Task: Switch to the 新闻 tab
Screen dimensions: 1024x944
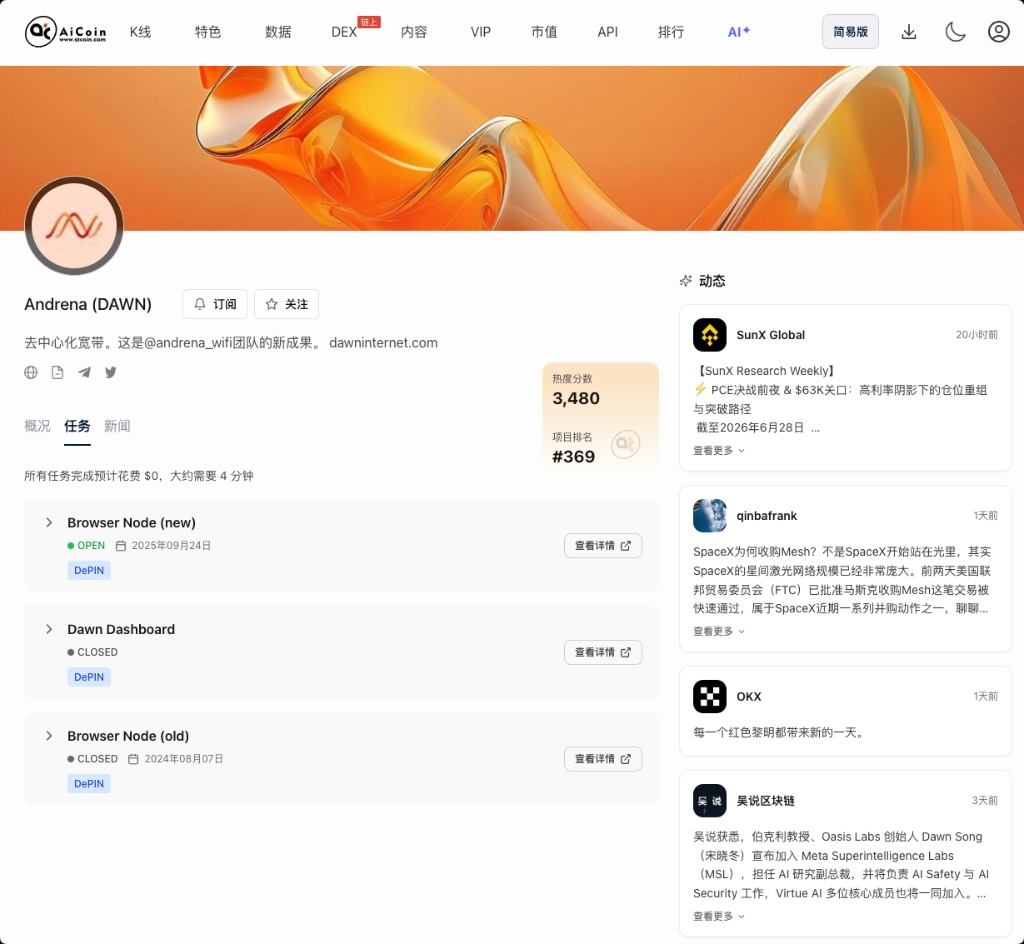Action: (x=117, y=426)
